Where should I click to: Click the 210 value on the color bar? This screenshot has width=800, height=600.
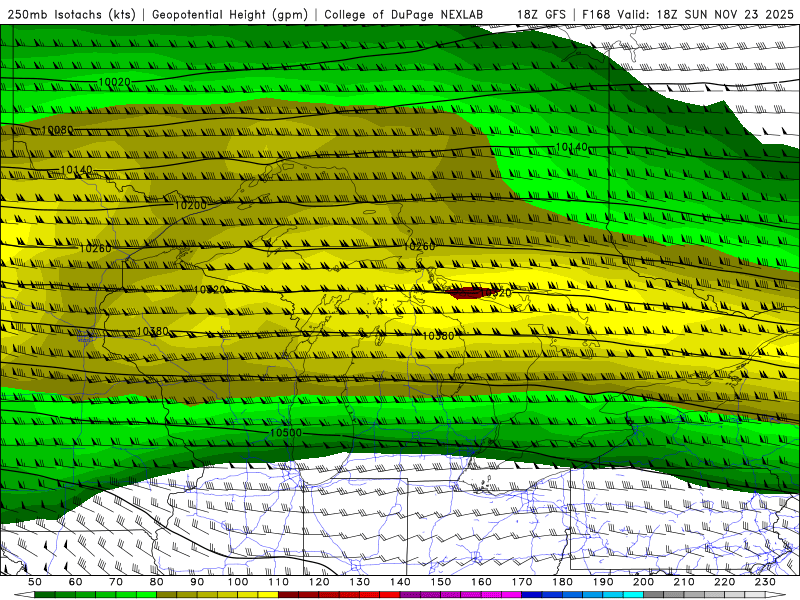coord(684,582)
